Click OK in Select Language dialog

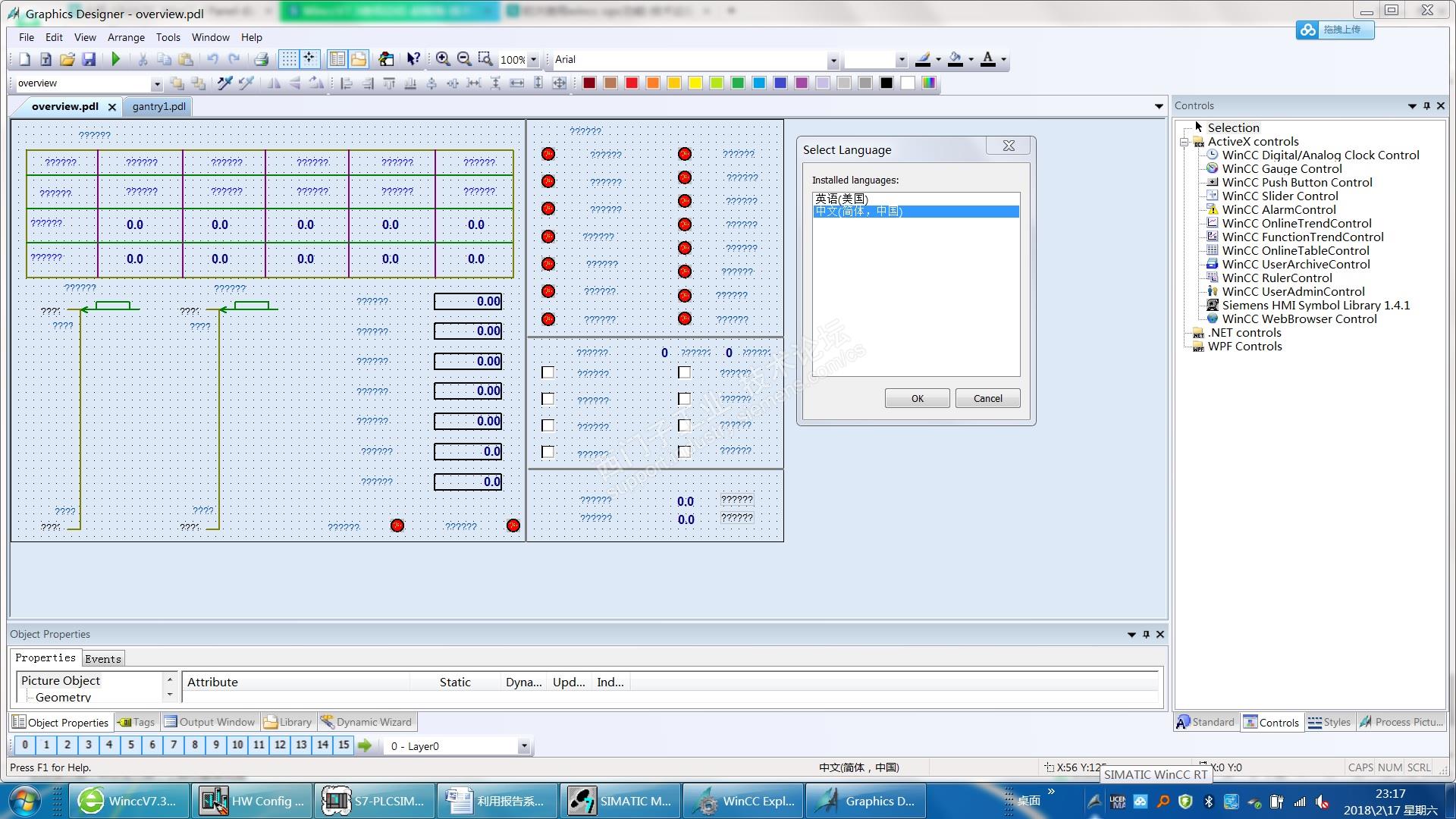917,398
